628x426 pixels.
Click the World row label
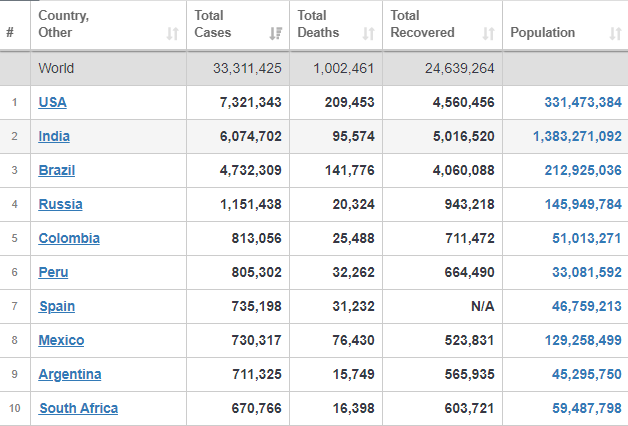click(x=56, y=68)
